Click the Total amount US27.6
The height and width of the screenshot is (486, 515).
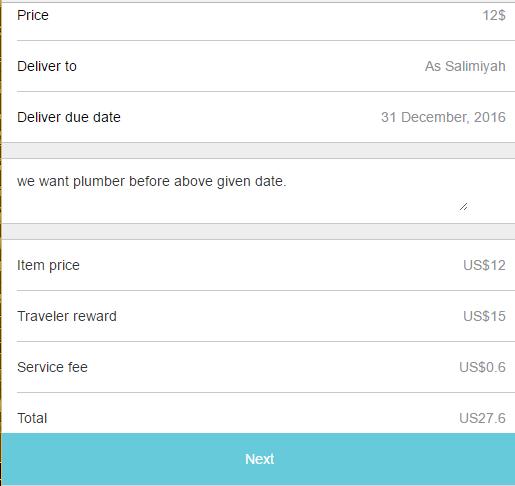pos(482,418)
